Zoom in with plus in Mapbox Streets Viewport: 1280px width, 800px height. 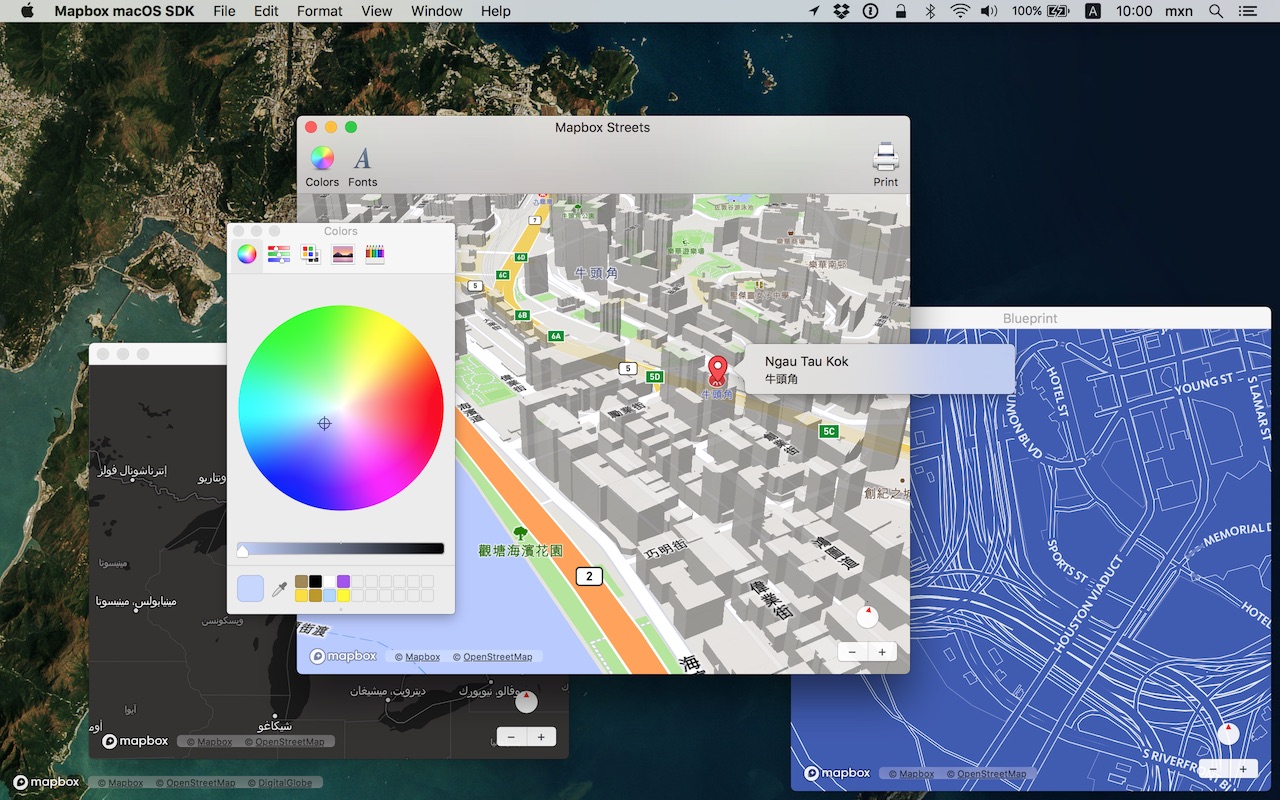click(x=882, y=652)
